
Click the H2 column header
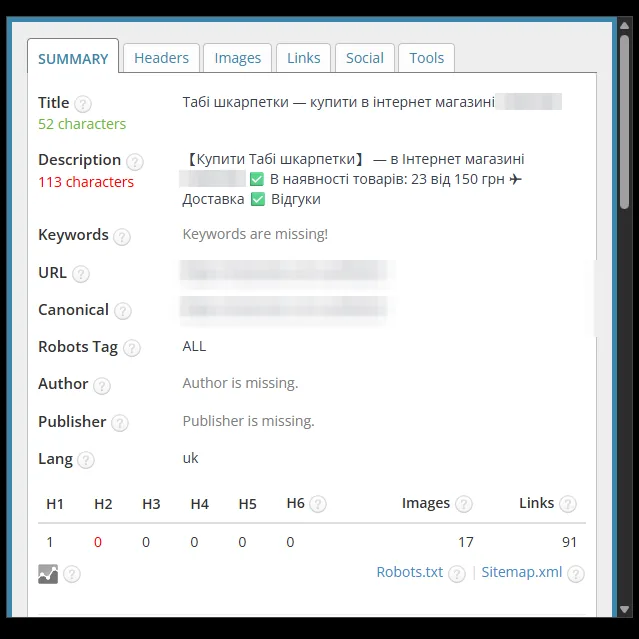pos(103,504)
